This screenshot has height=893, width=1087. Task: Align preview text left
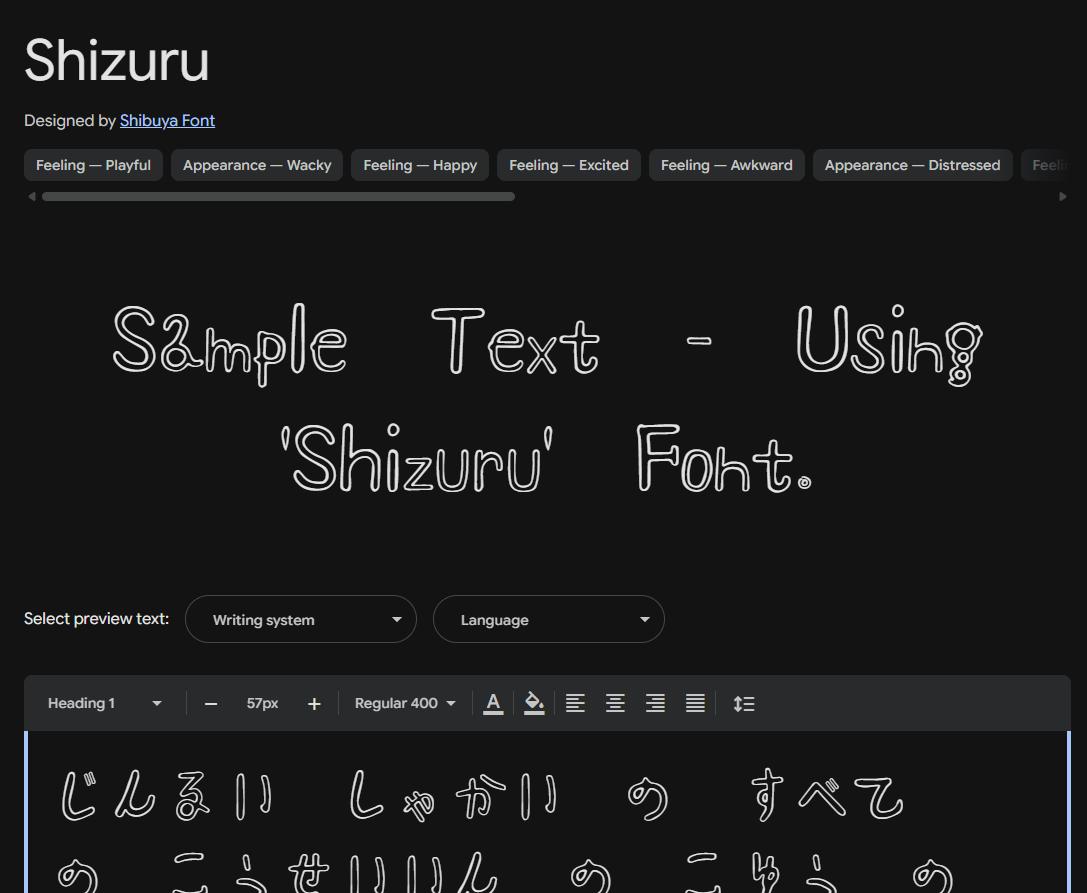tap(575, 704)
